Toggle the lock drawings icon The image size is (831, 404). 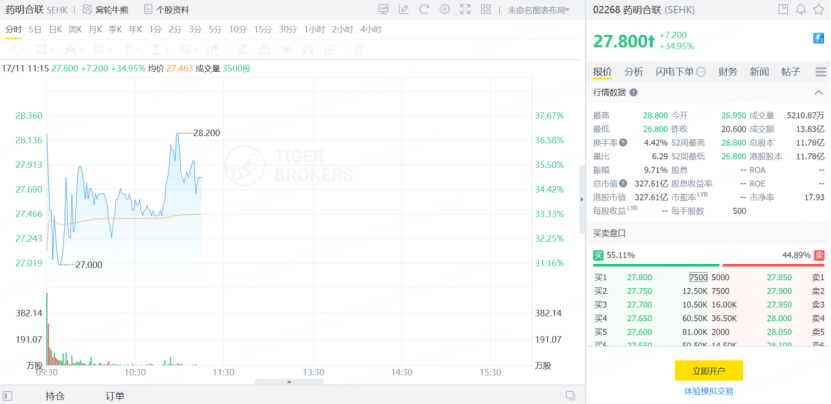click(264, 49)
